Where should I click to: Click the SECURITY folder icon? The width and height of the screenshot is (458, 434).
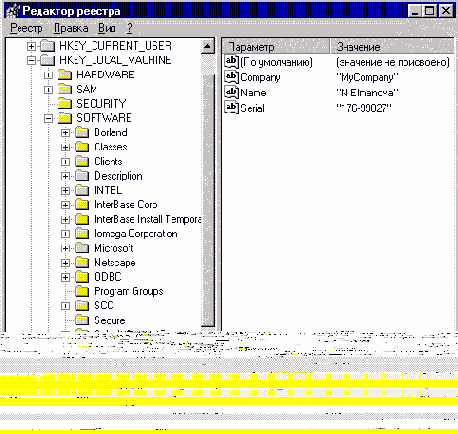[x=65, y=104]
